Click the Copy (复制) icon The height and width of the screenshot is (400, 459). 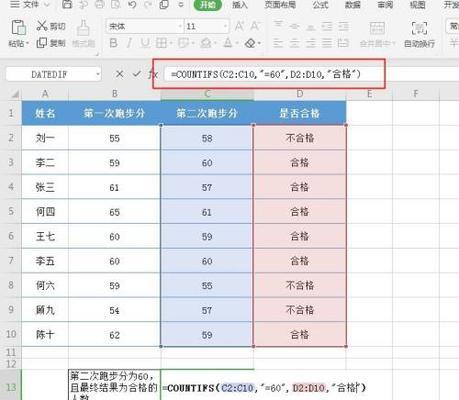coord(41,43)
